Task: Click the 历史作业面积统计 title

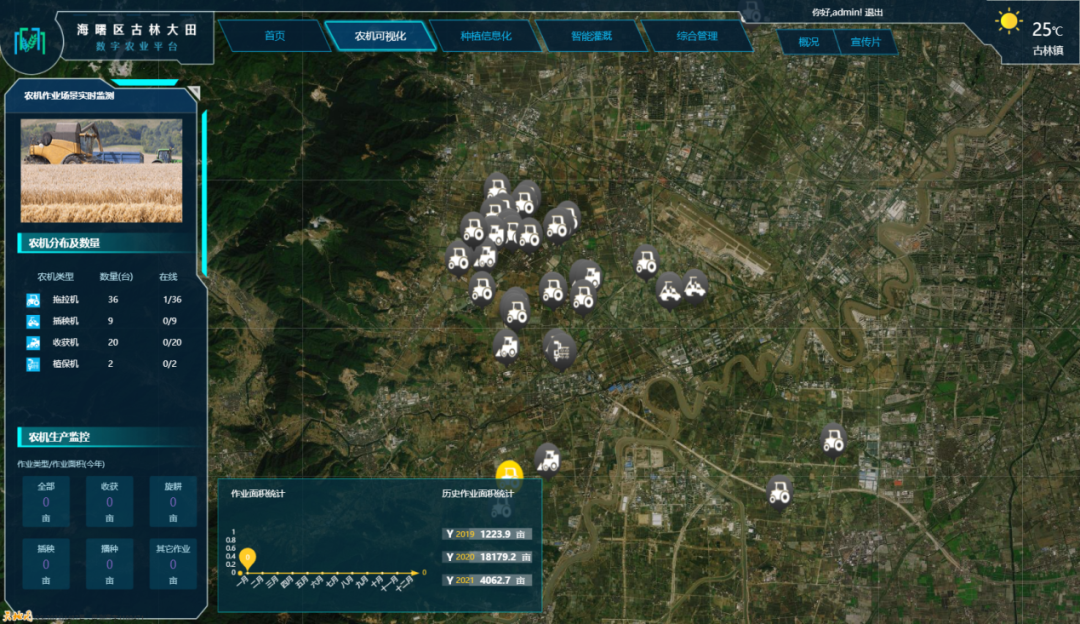Action: click(478, 493)
